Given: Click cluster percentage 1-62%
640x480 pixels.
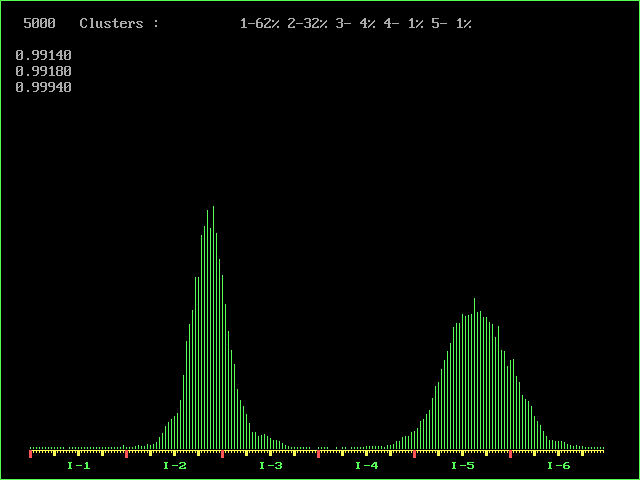Looking at the screenshot, I should pos(260,24).
